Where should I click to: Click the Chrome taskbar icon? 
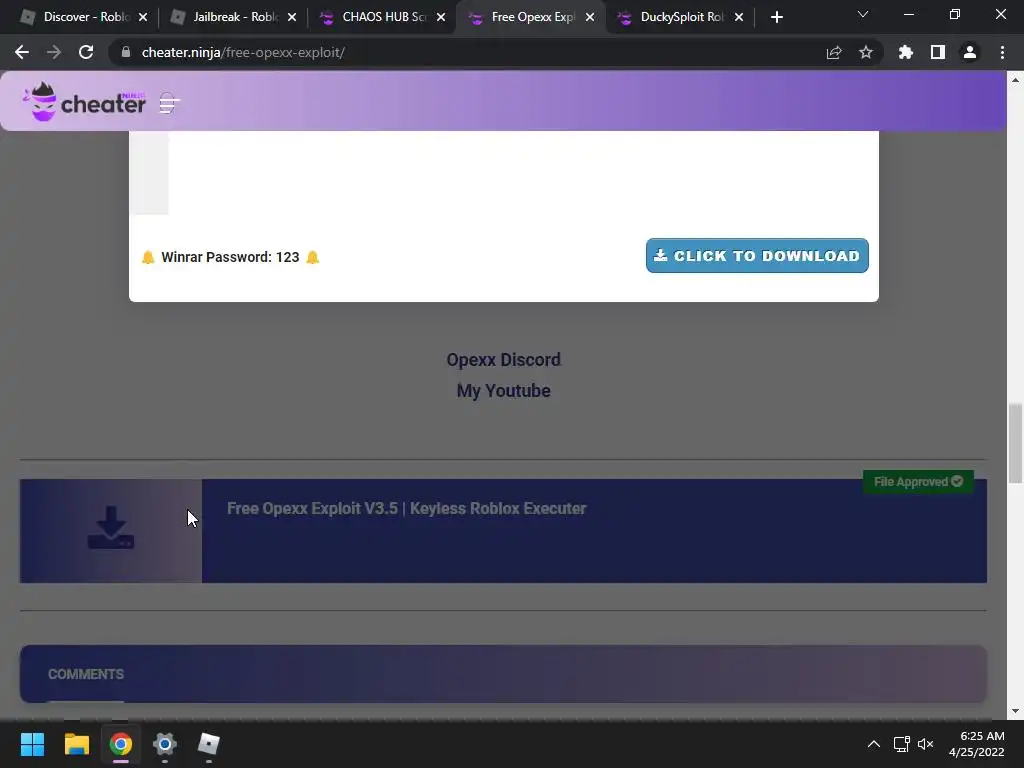point(121,744)
